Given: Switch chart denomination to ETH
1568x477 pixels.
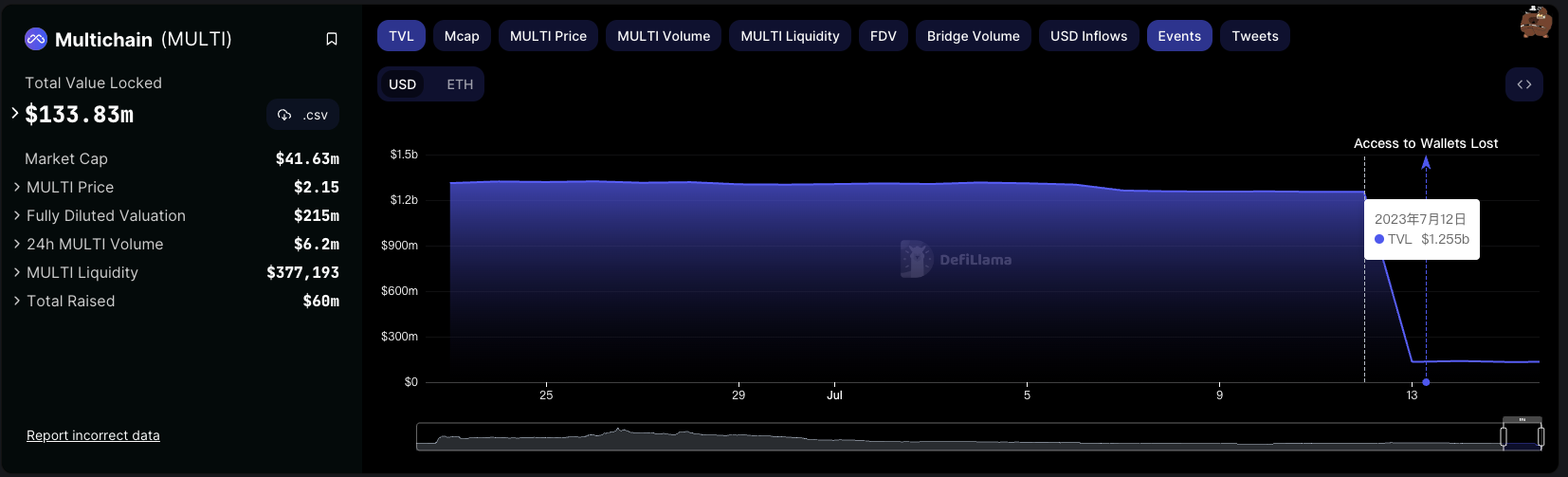Looking at the screenshot, I should click(460, 84).
